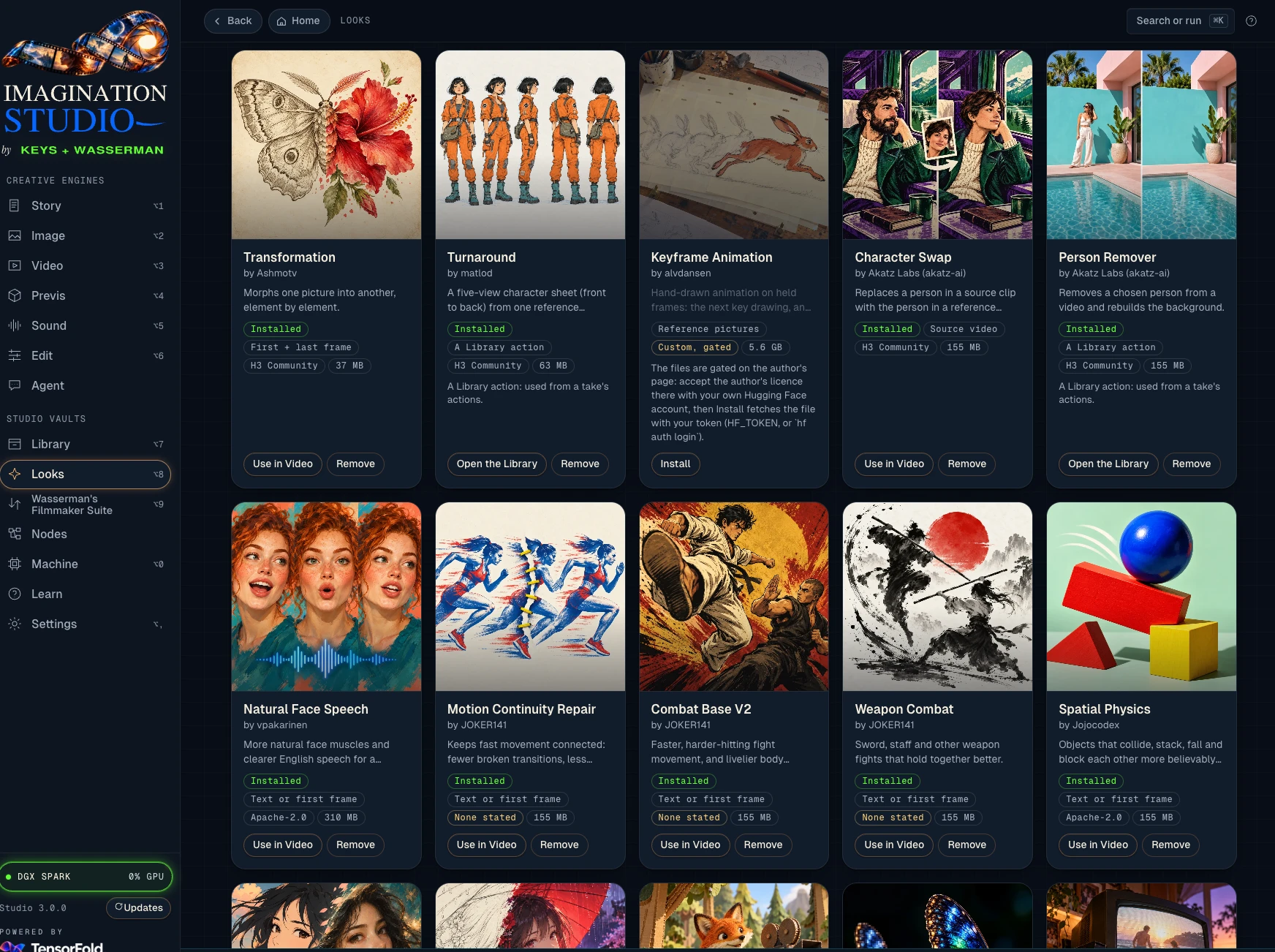Open the Learn sidebar item
Viewport: 1275px width, 952px height.
pyautogui.click(x=86, y=594)
